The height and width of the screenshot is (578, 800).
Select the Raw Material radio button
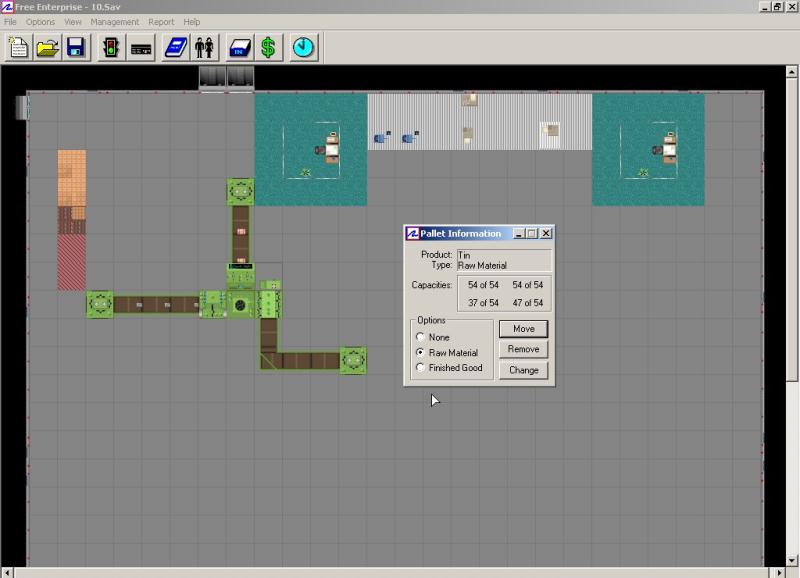click(420, 353)
